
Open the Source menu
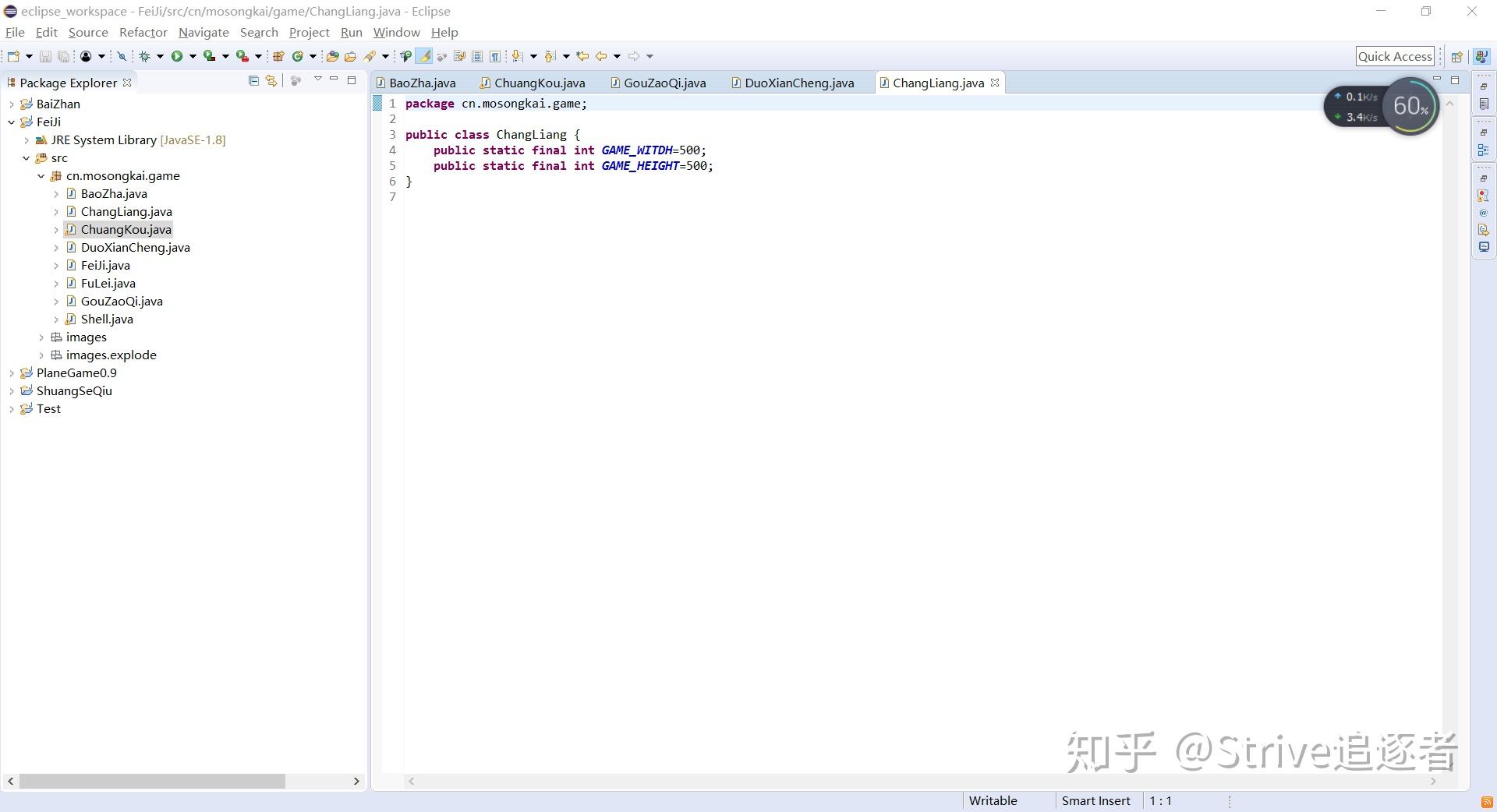tap(88, 32)
